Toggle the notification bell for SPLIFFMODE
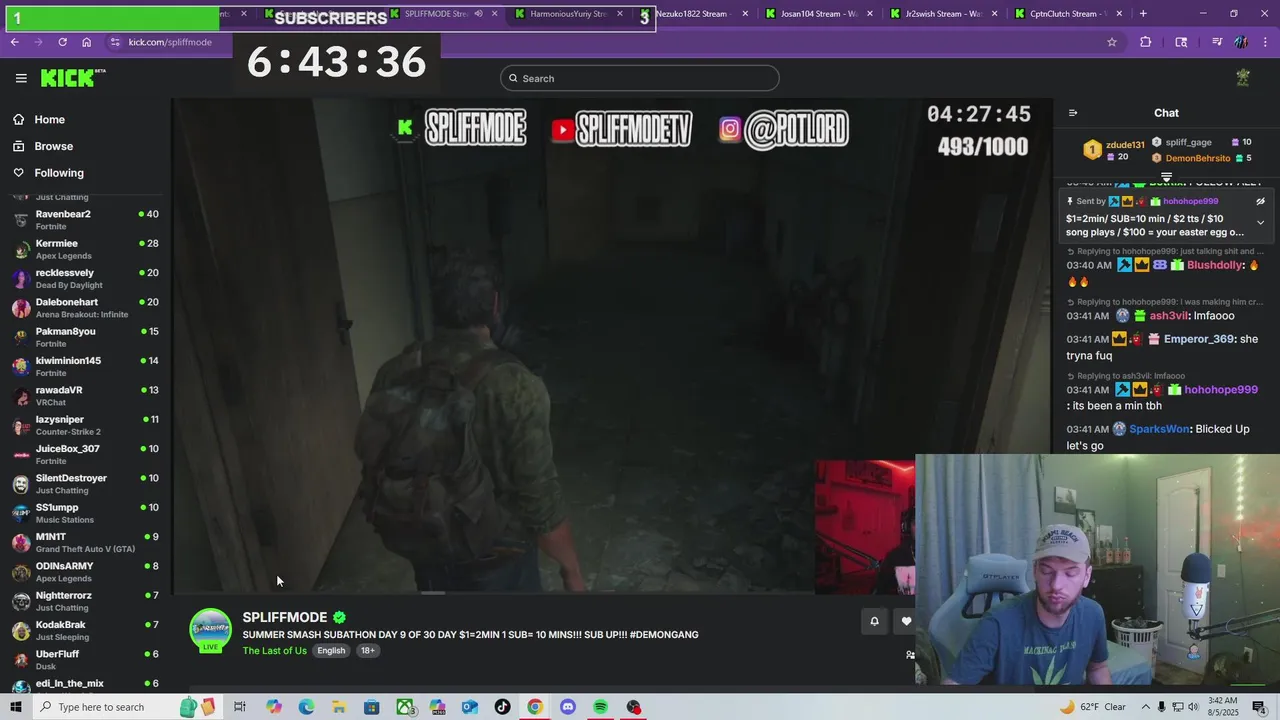Viewport: 1280px width, 720px height. tap(874, 621)
